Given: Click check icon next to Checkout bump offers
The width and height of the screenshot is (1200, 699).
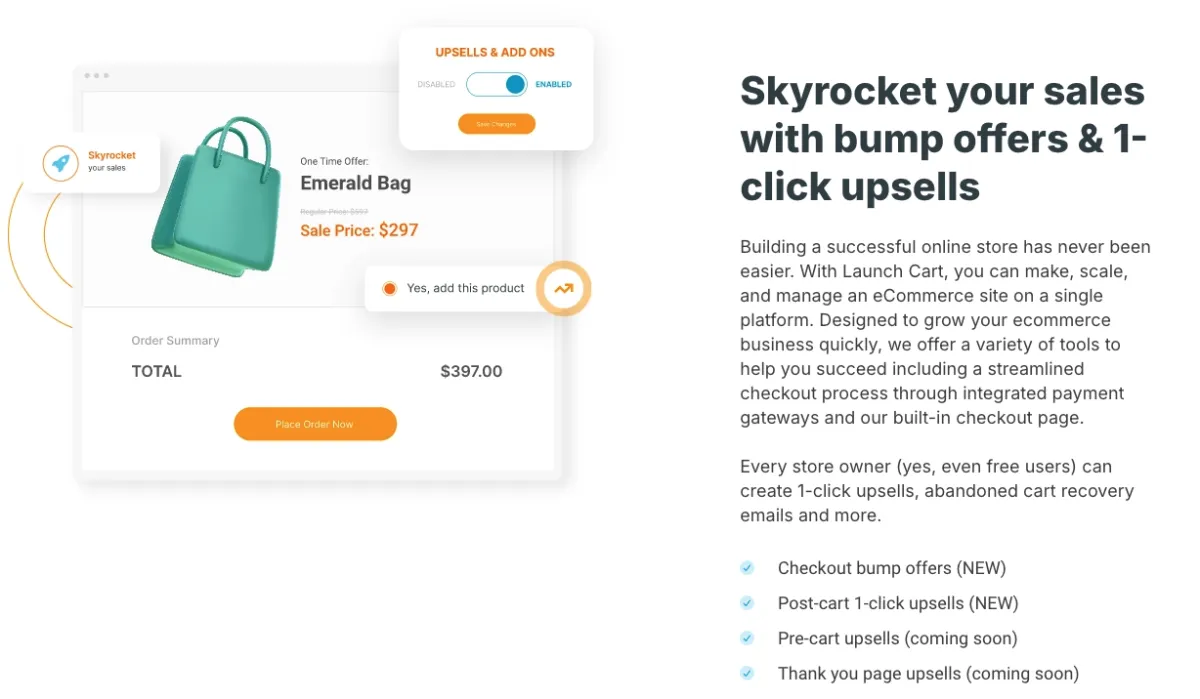Looking at the screenshot, I should tap(747, 568).
